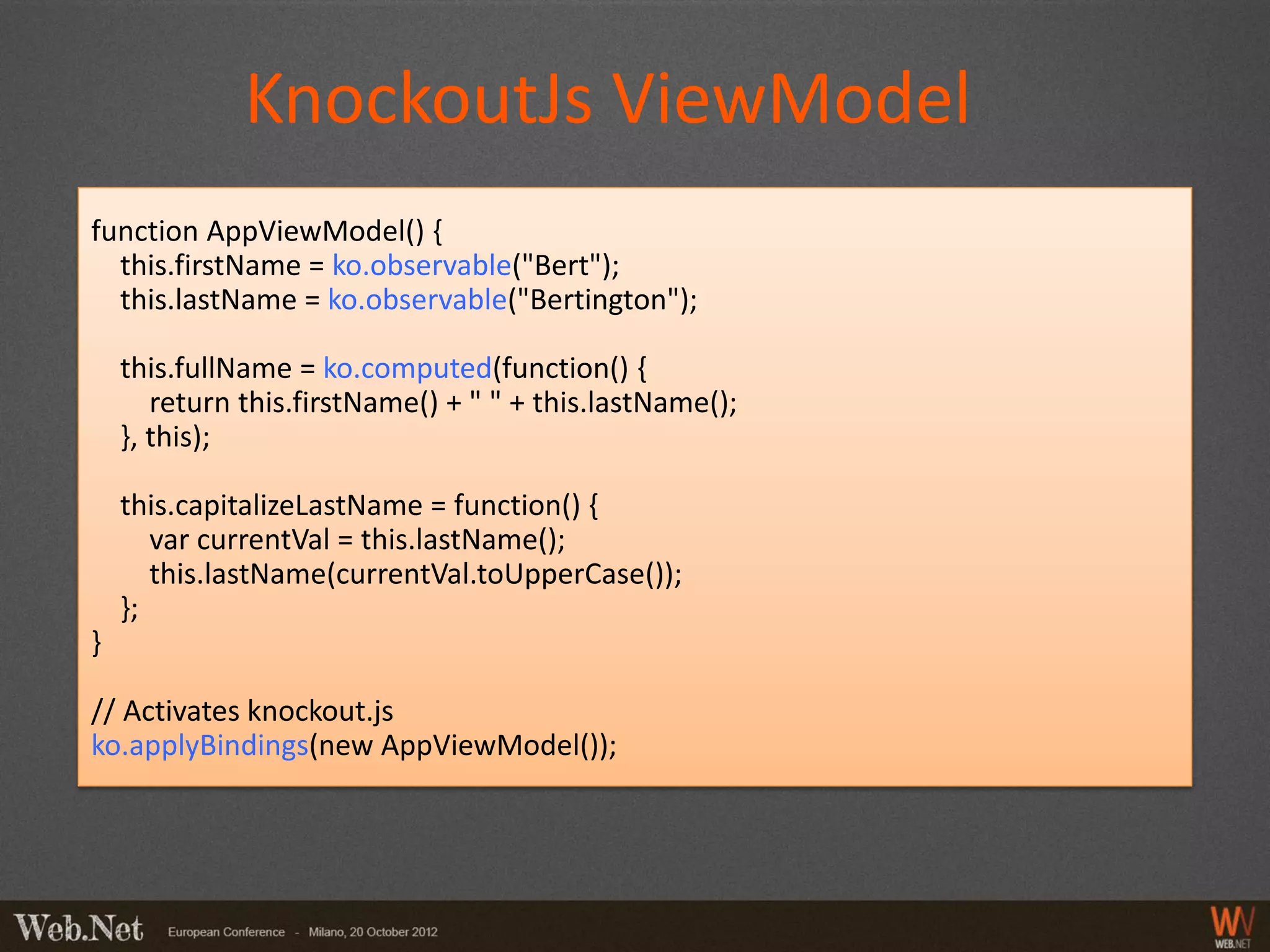Click the 'European Conference' footer text

(x=226, y=932)
